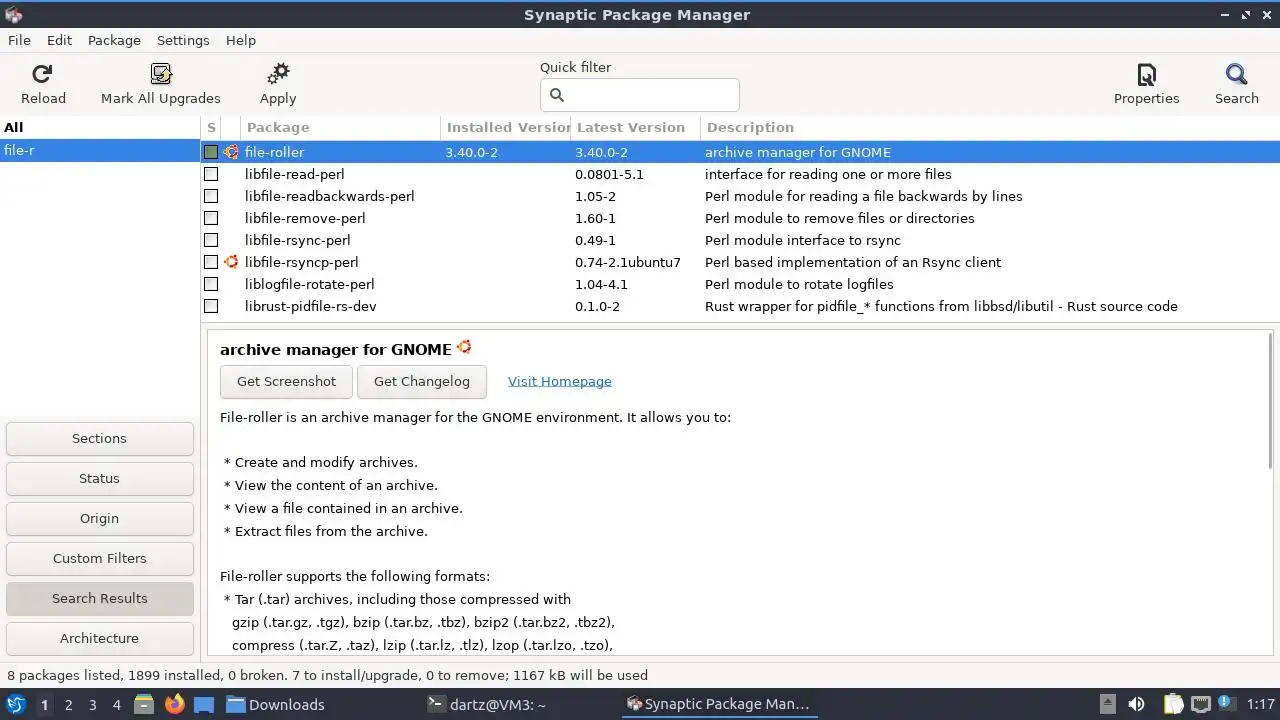Click the Apply gear icon
1280x720 pixels.
(278, 74)
